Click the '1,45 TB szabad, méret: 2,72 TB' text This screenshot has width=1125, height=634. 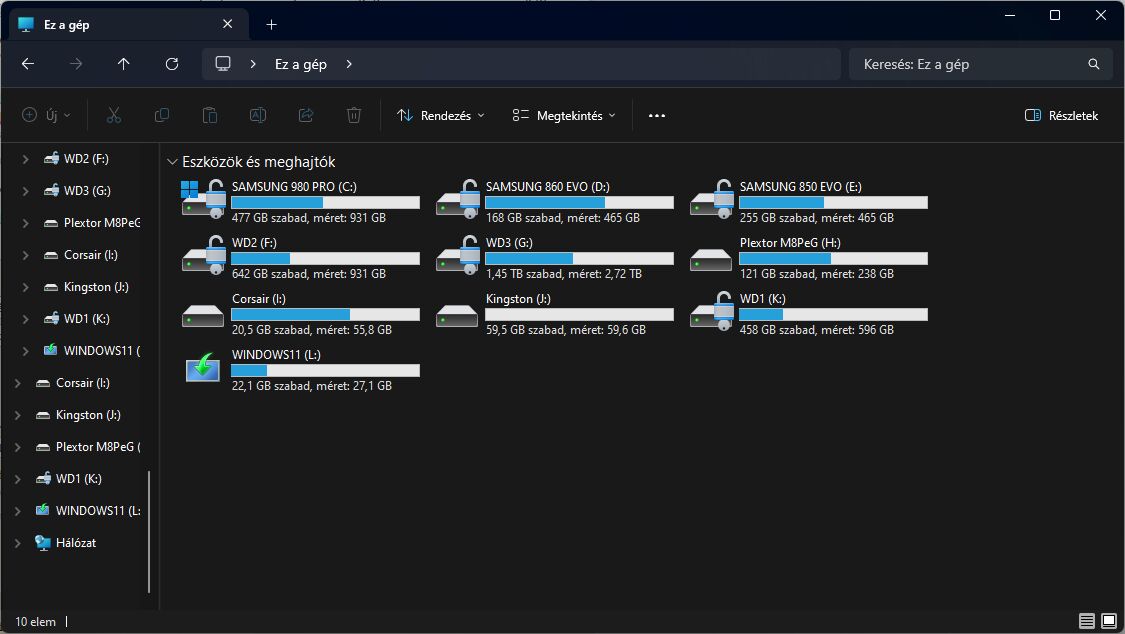point(563,274)
